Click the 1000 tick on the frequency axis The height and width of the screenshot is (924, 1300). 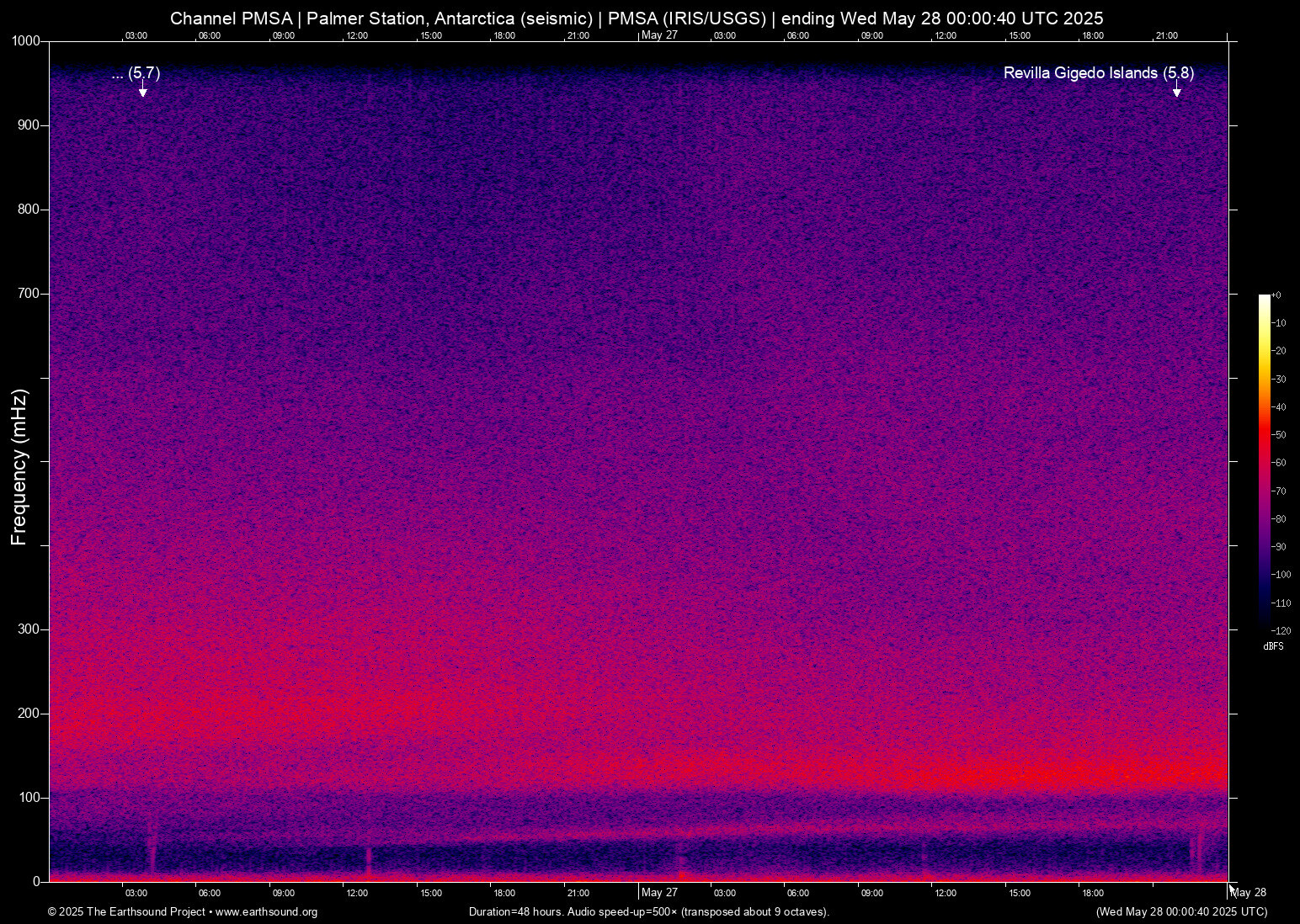click(26, 41)
